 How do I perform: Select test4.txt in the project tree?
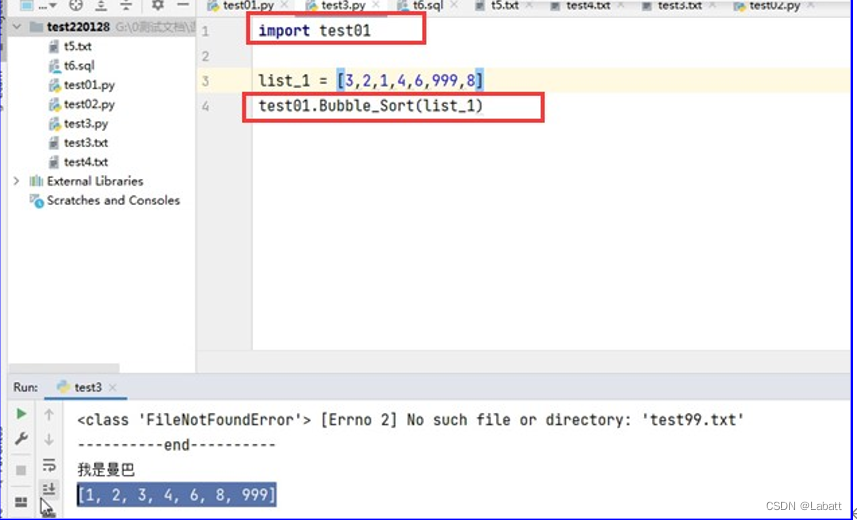(x=86, y=162)
